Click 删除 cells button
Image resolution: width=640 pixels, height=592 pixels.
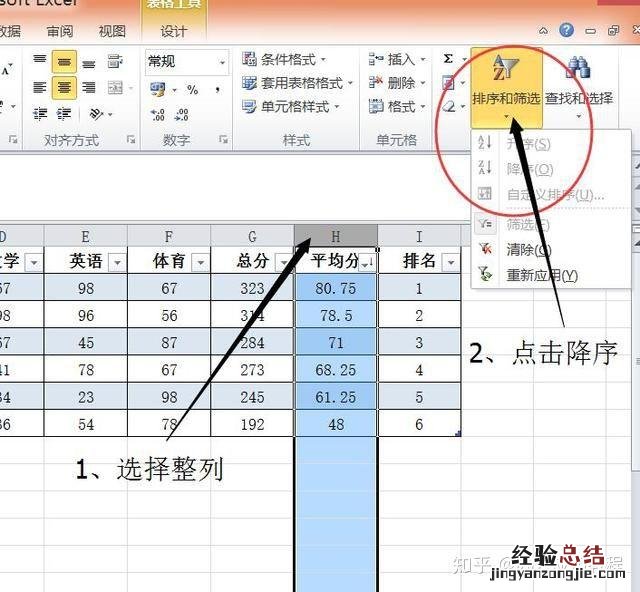[x=397, y=83]
